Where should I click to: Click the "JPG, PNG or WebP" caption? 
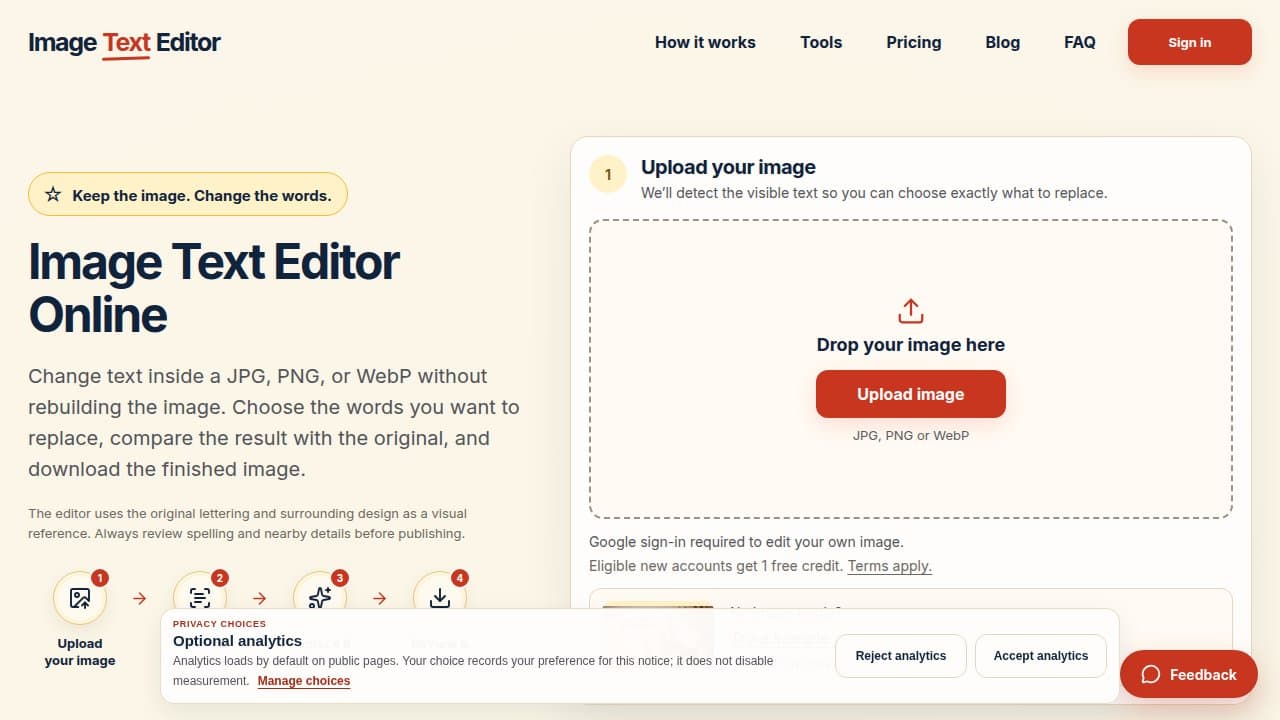tap(911, 435)
